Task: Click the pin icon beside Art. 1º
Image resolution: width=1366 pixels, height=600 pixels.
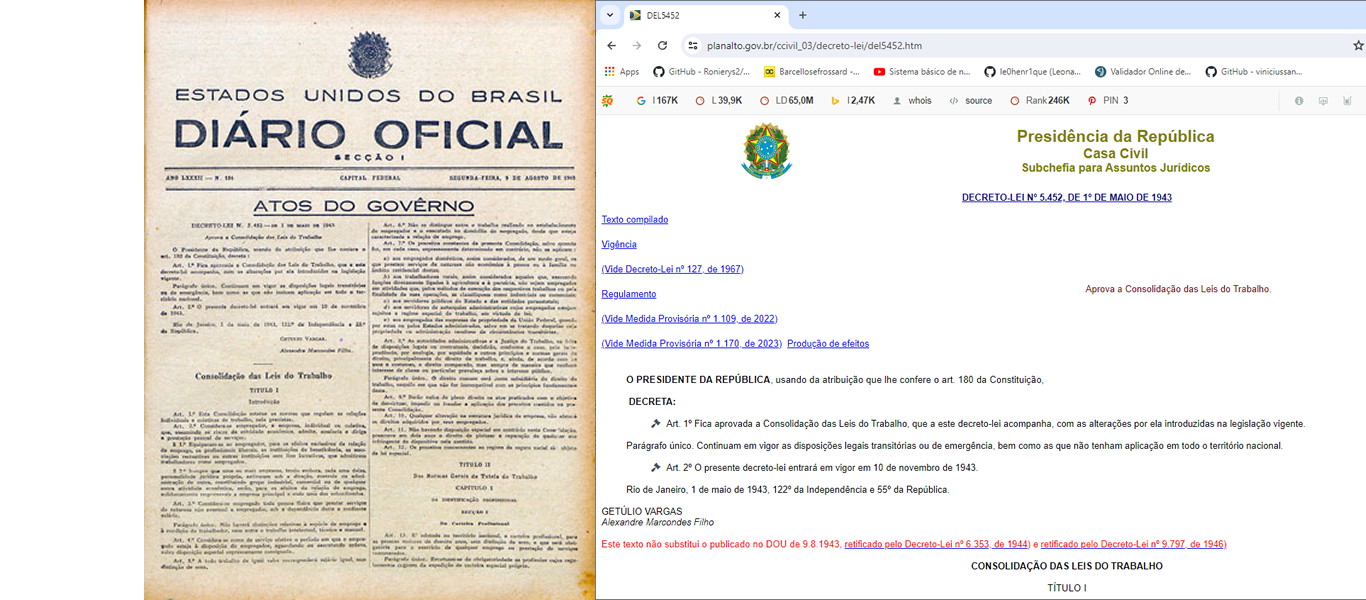Action: click(656, 424)
